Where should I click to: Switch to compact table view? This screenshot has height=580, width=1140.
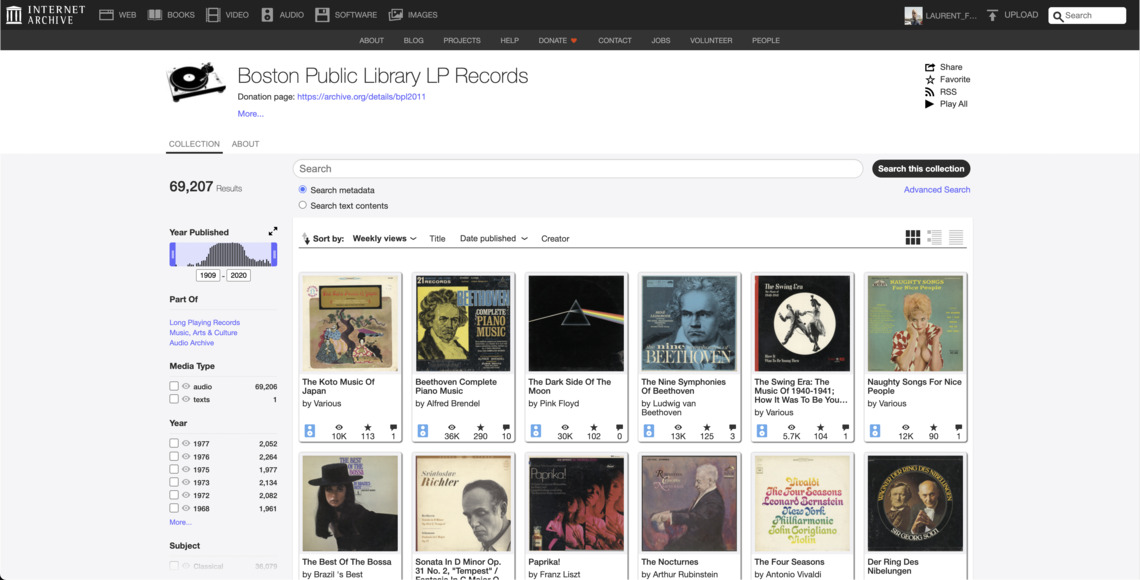tap(957, 237)
